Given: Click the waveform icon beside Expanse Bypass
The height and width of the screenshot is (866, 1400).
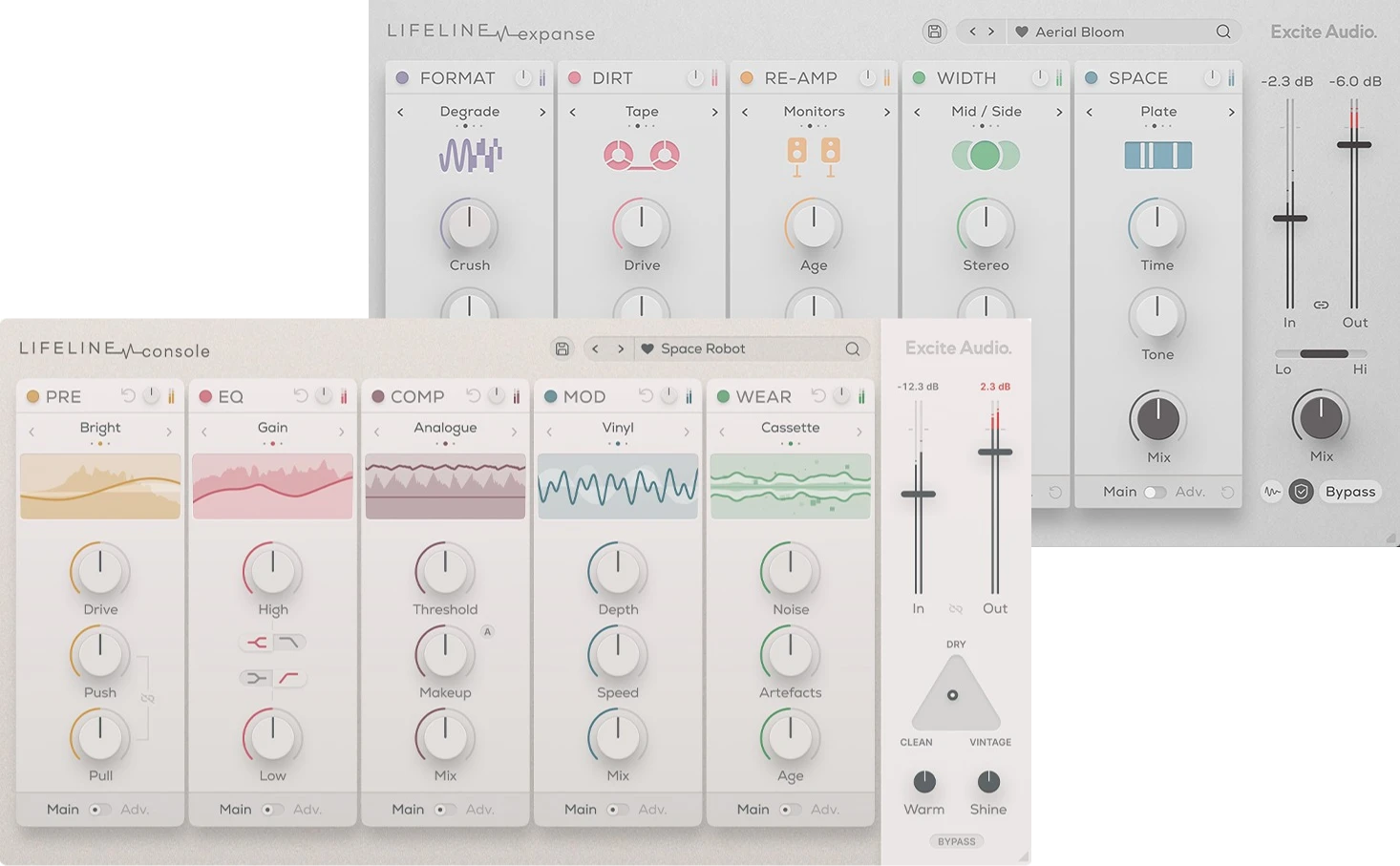Looking at the screenshot, I should click(1271, 492).
